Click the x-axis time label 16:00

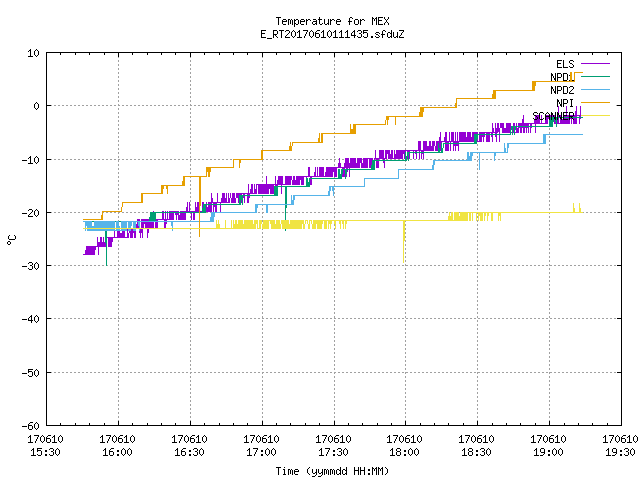click(x=117, y=452)
